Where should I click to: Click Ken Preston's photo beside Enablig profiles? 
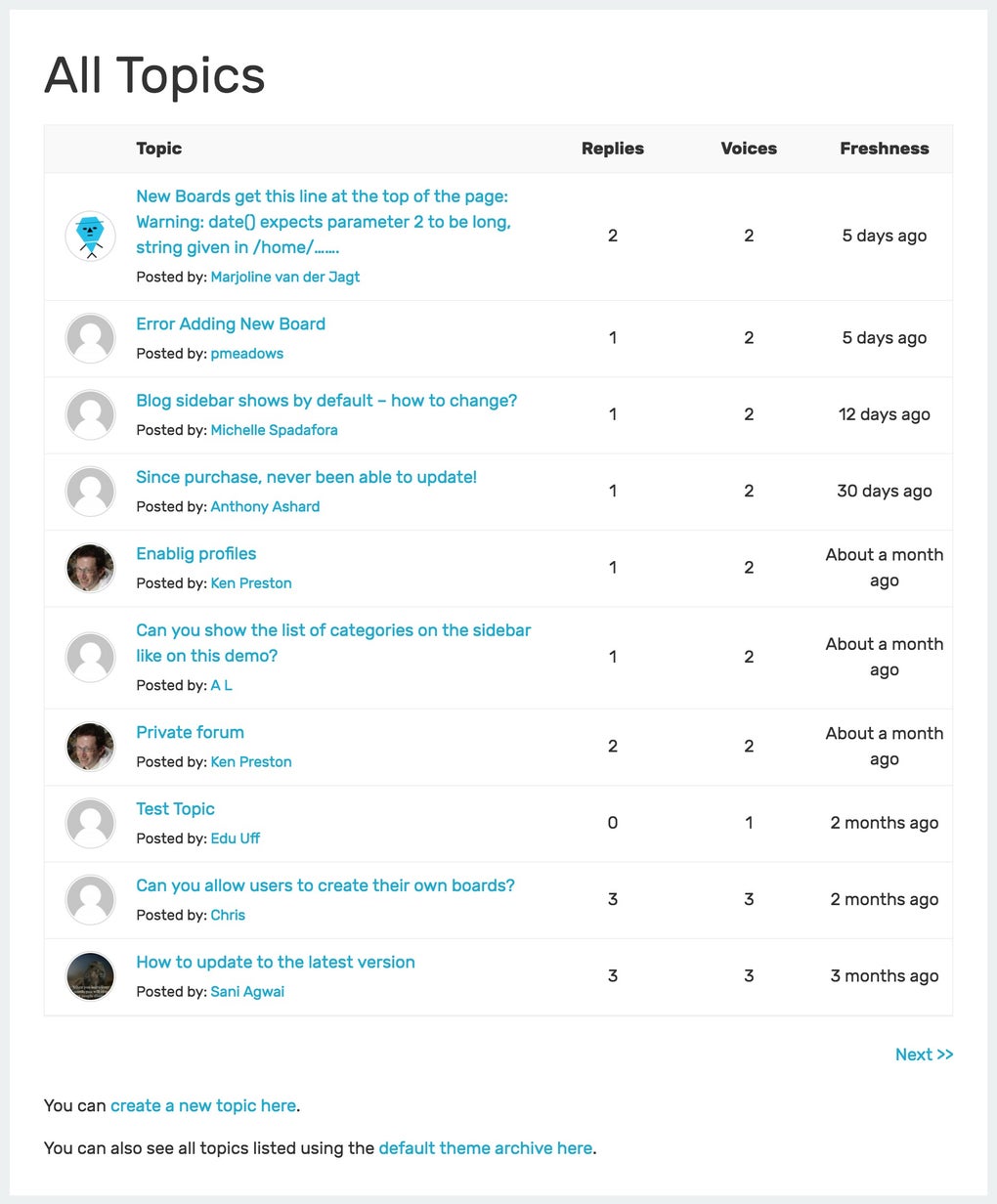coord(90,568)
